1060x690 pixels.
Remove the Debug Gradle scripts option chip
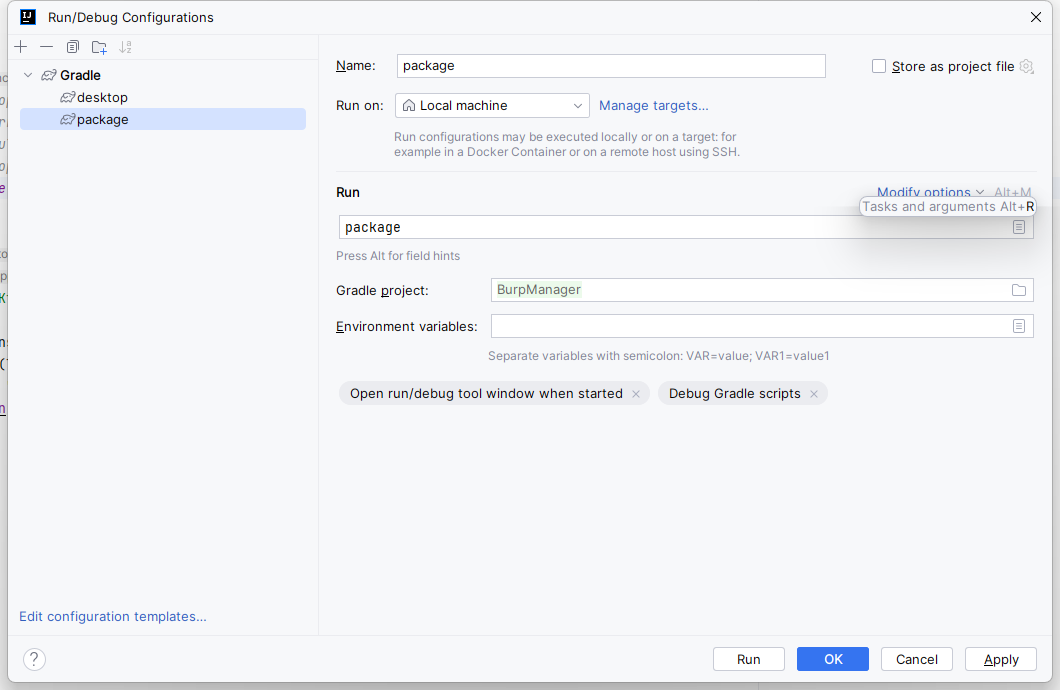click(814, 394)
